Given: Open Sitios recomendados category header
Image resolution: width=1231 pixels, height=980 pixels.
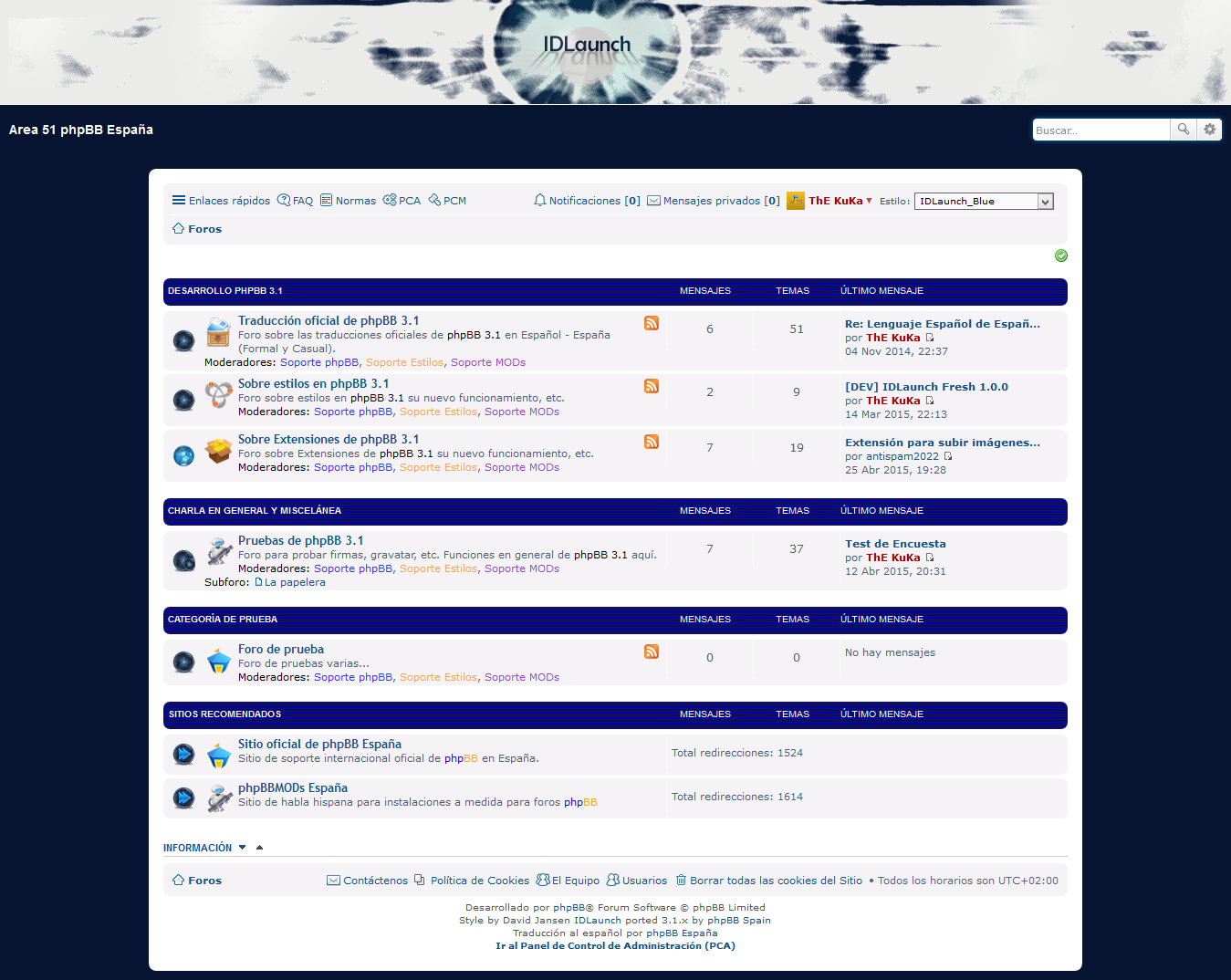Looking at the screenshot, I should coord(224,714).
